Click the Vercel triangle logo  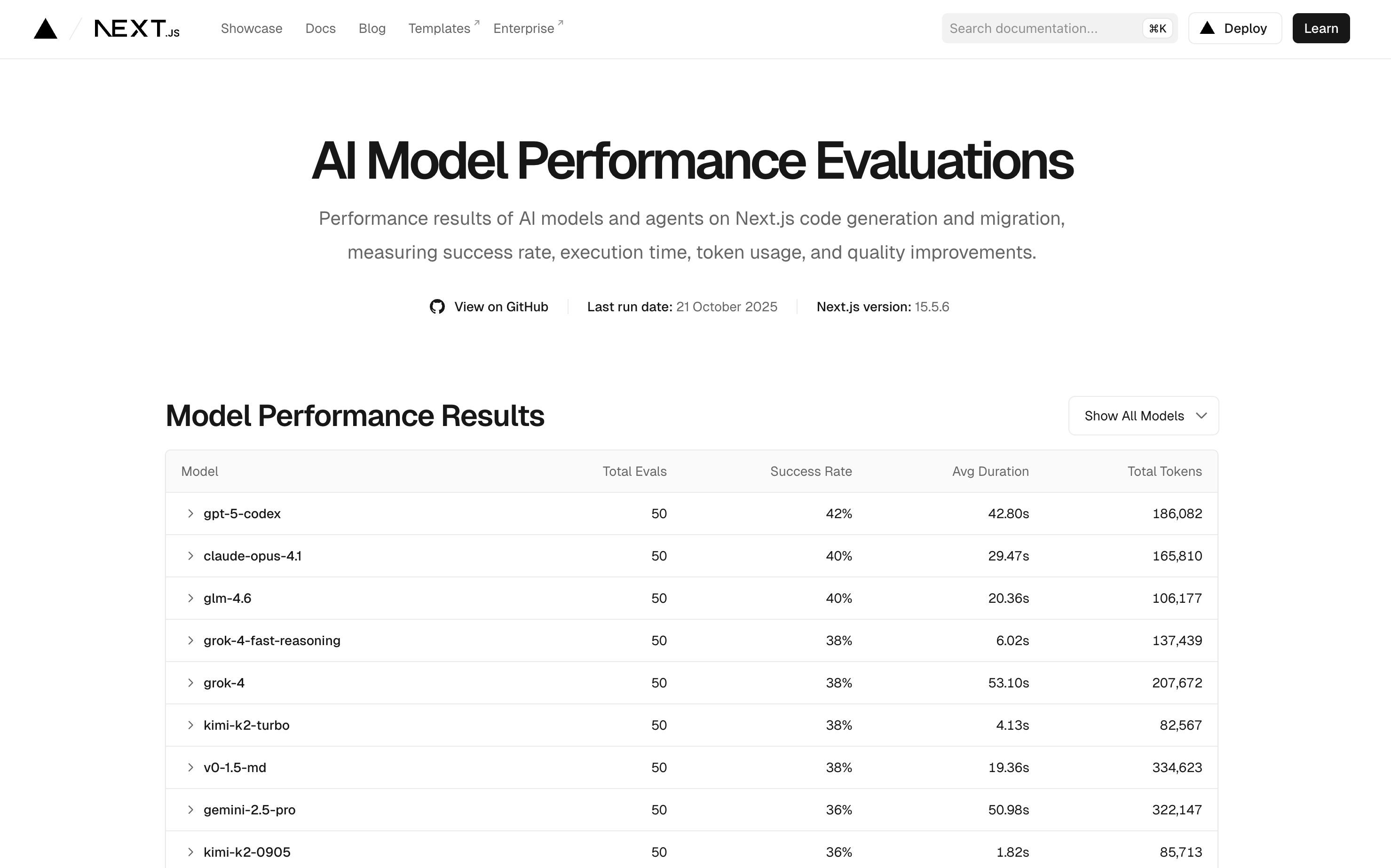(x=45, y=29)
